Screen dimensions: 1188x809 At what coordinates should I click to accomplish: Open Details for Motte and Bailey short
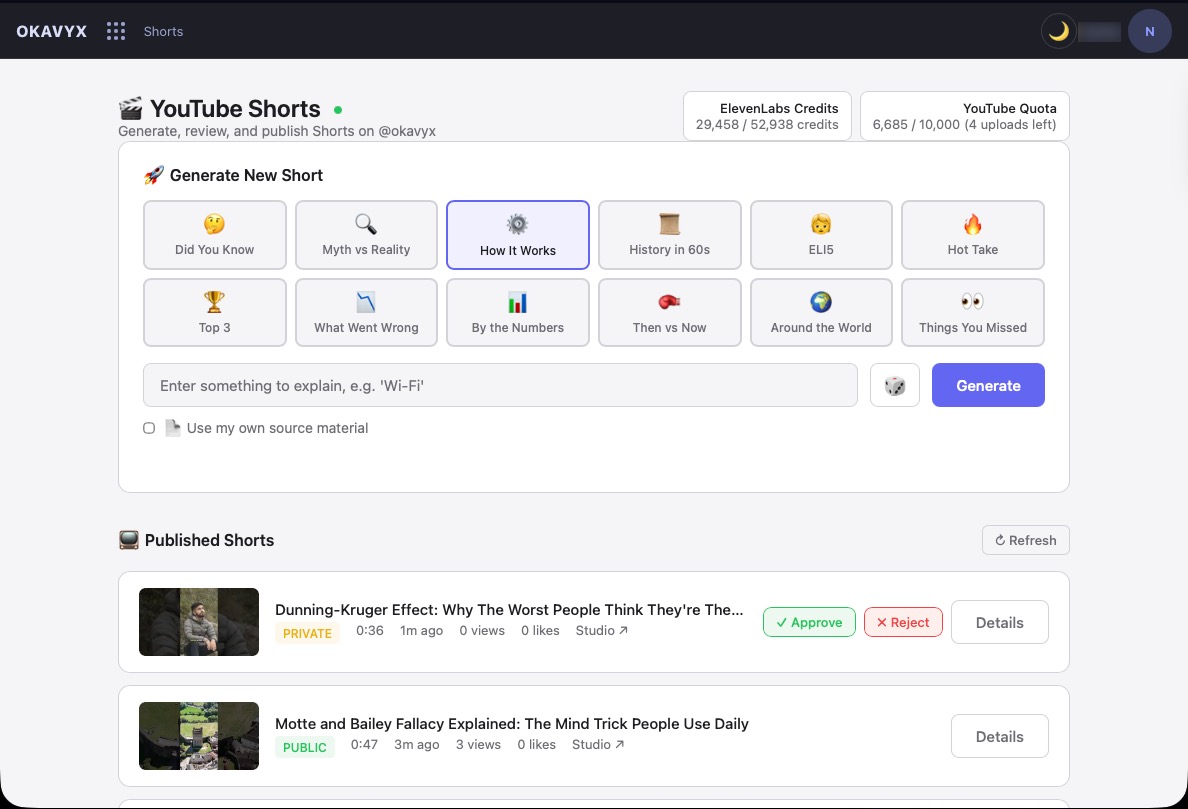pos(999,736)
